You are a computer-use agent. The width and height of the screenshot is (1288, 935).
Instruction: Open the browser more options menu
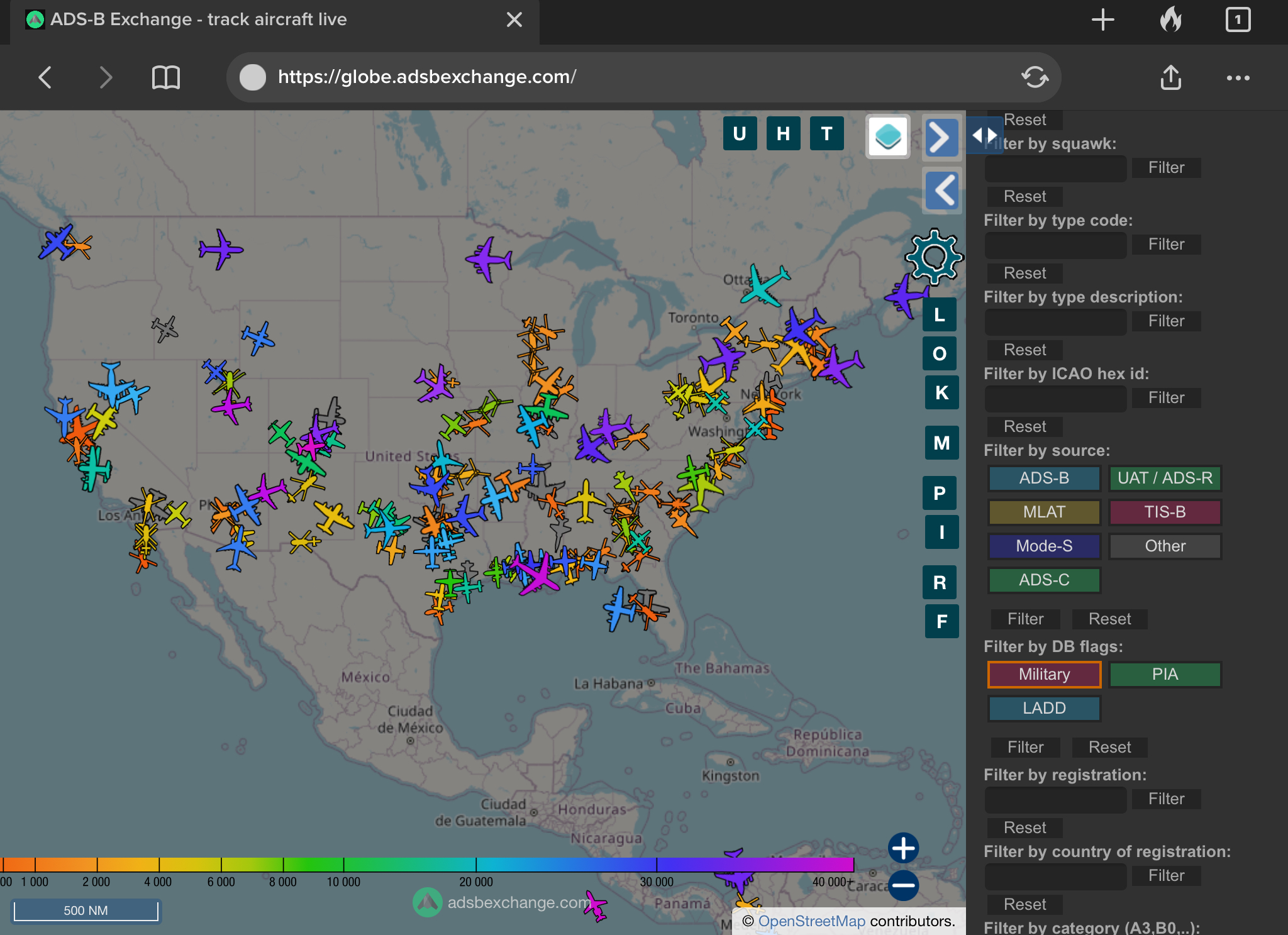(1238, 78)
